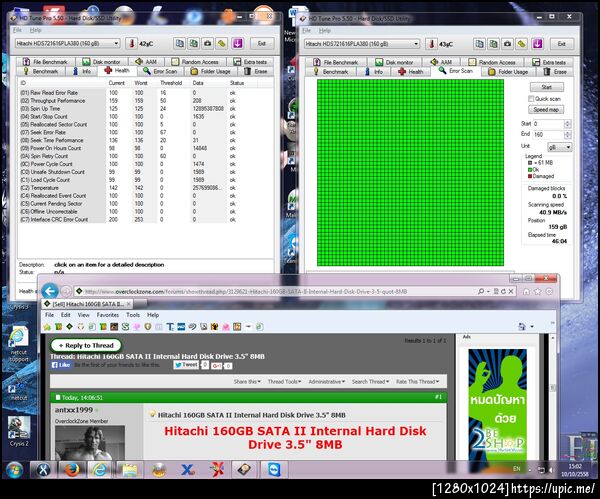
Task: Switch to Health tab in right HD Tune window
Action: tap(411, 72)
